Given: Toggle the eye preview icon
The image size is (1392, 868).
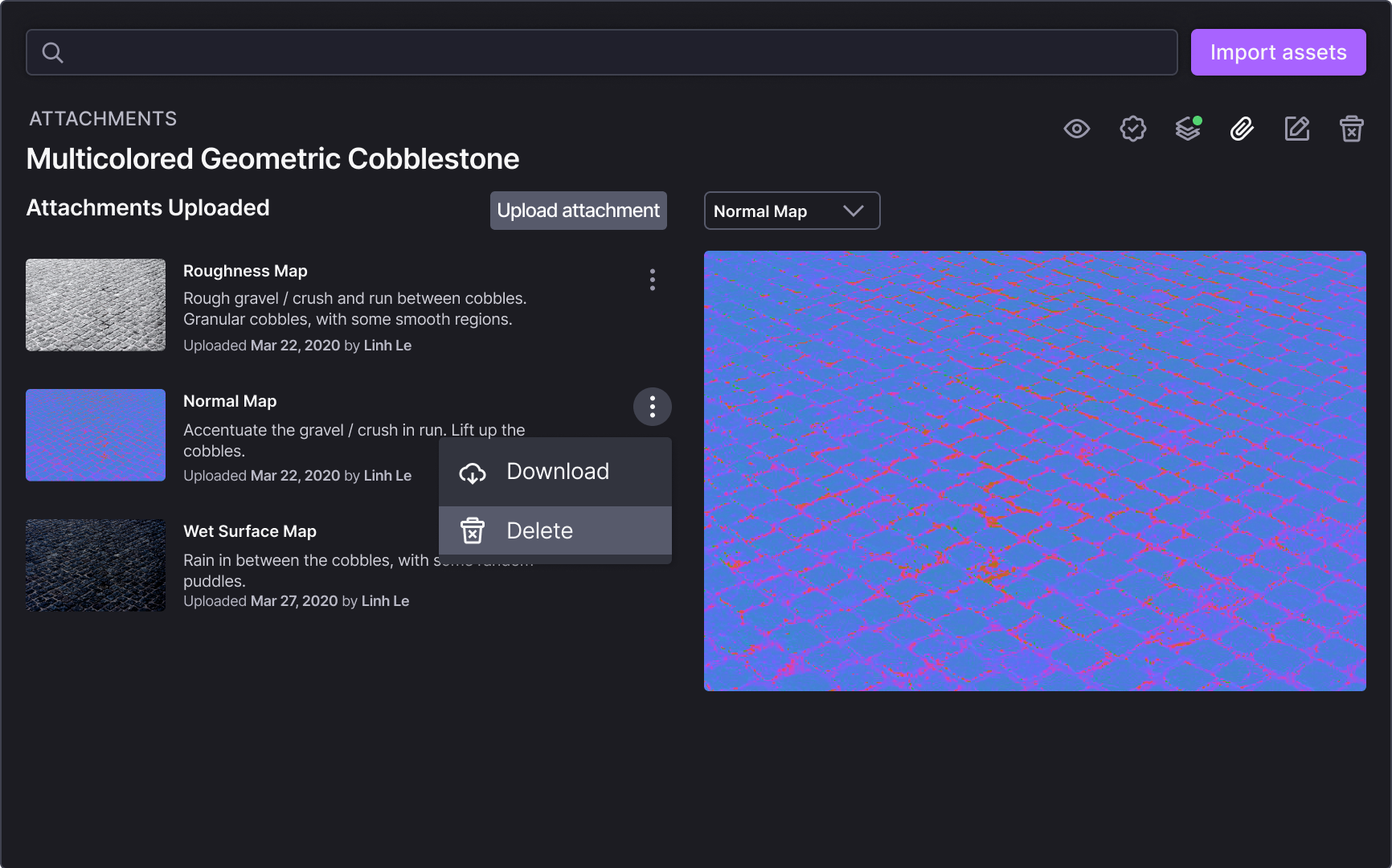Looking at the screenshot, I should (1077, 129).
